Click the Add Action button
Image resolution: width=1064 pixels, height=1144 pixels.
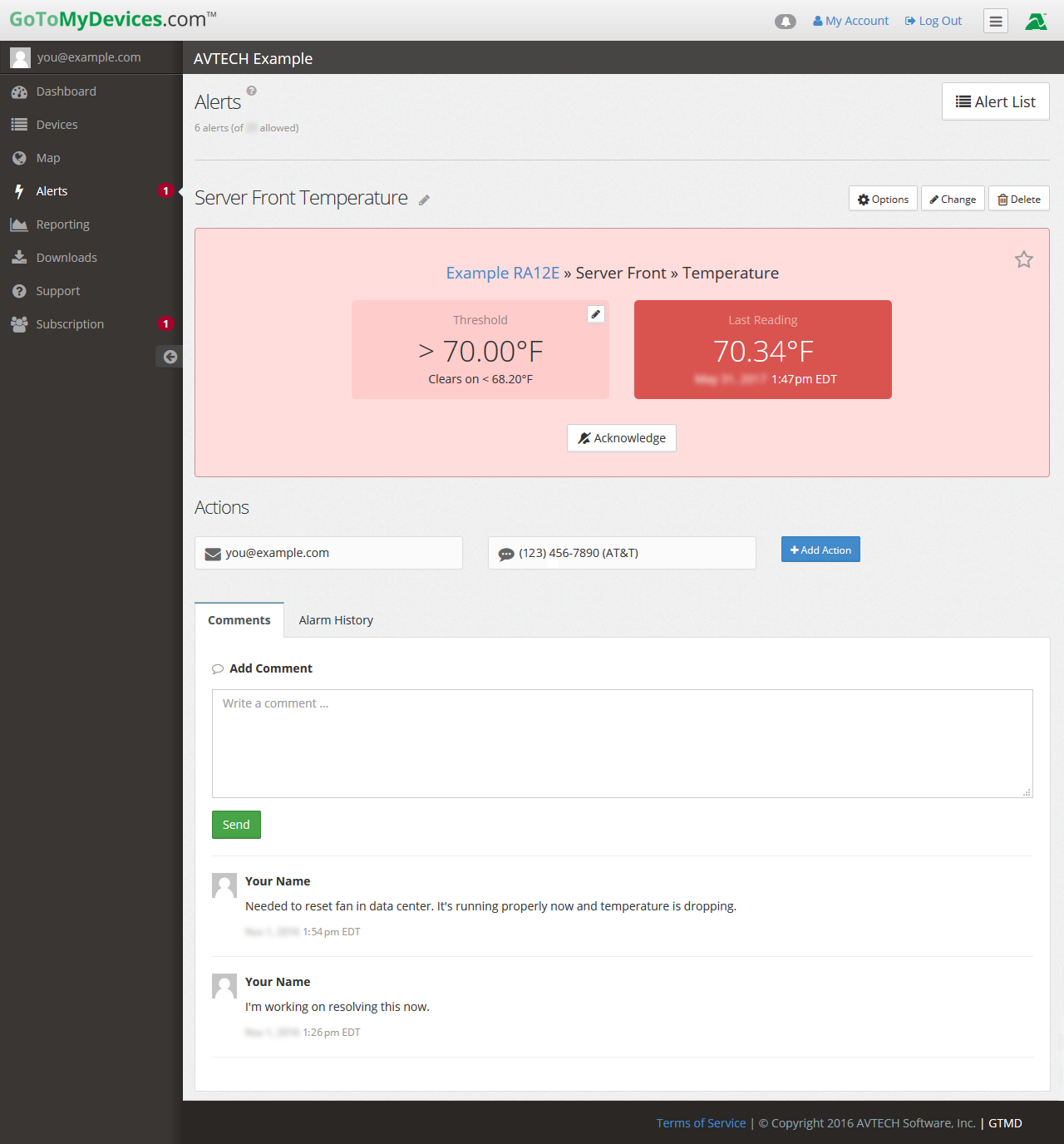pyautogui.click(x=820, y=550)
